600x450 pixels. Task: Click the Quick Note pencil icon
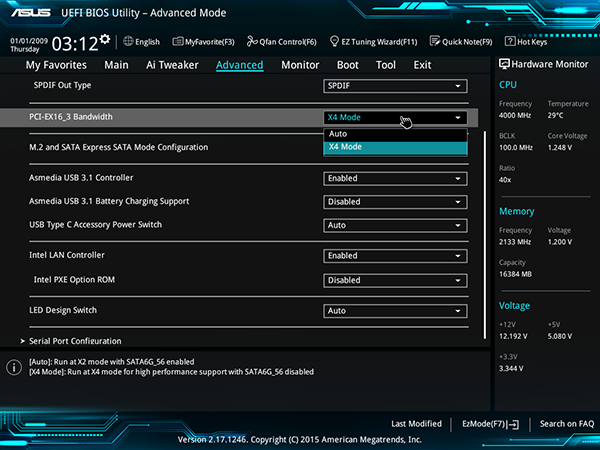(435, 41)
